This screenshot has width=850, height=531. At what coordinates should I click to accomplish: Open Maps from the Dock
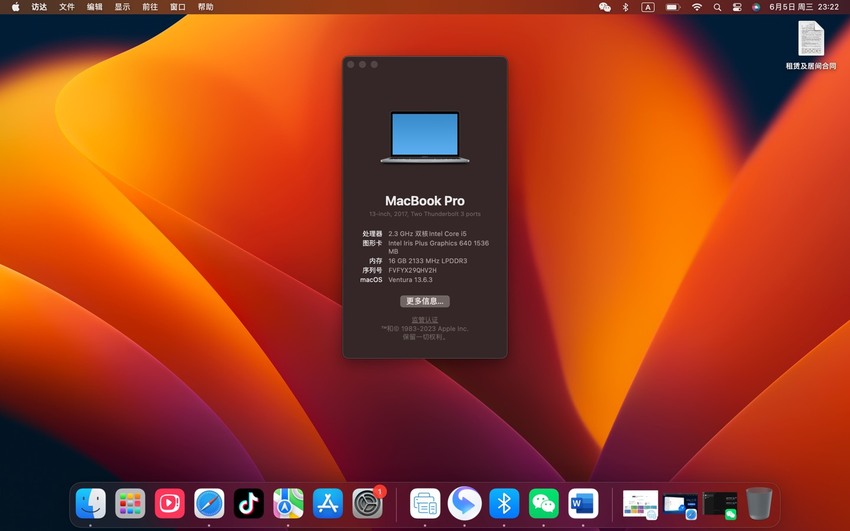tap(288, 503)
